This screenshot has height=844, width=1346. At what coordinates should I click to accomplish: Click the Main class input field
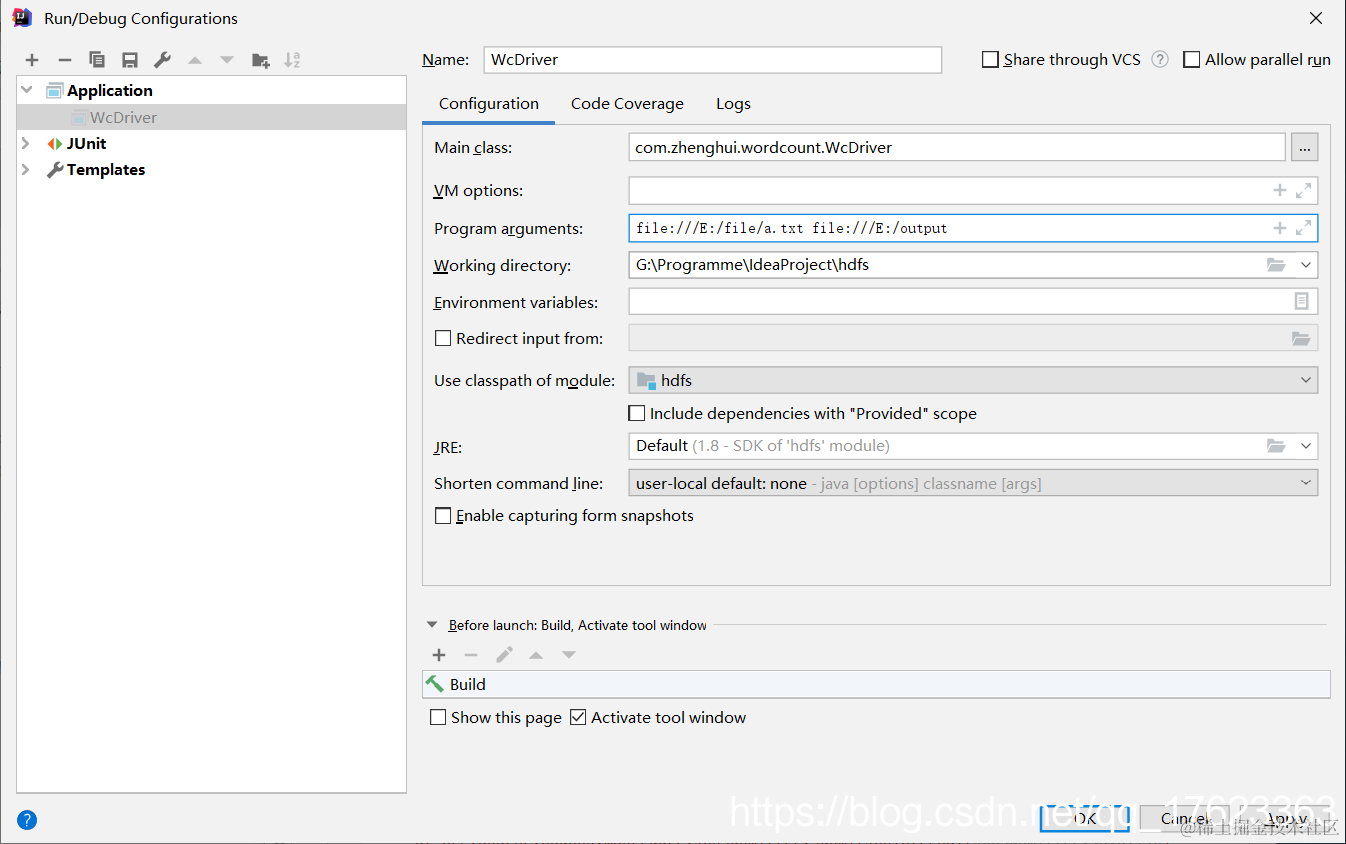click(956, 147)
